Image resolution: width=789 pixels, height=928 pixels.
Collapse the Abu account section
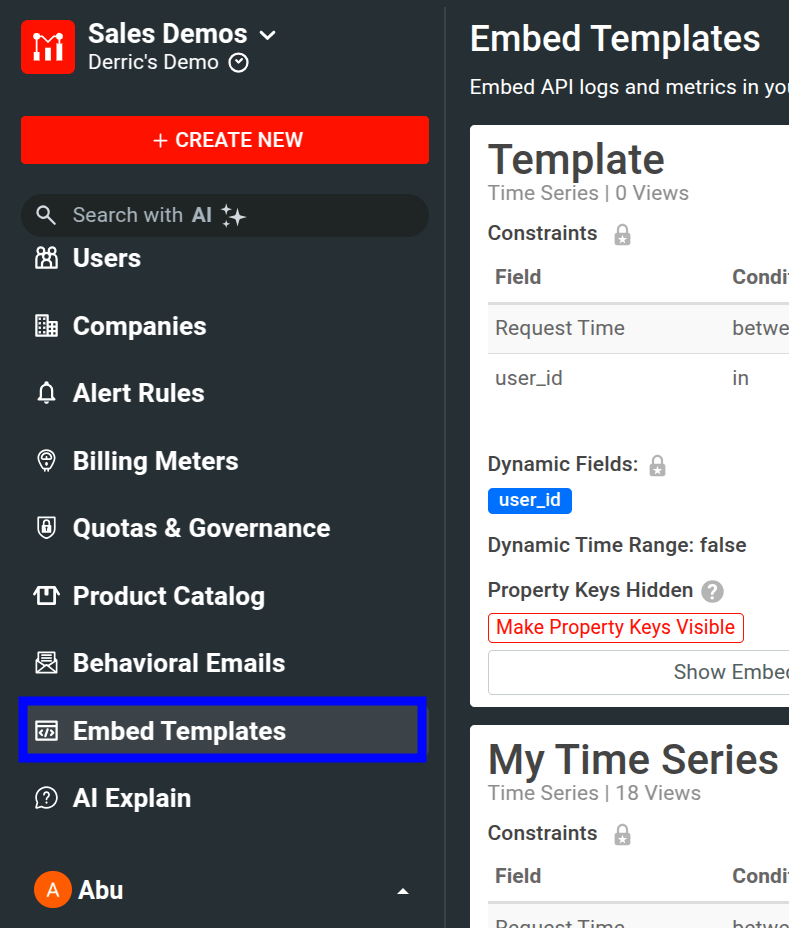(x=402, y=889)
